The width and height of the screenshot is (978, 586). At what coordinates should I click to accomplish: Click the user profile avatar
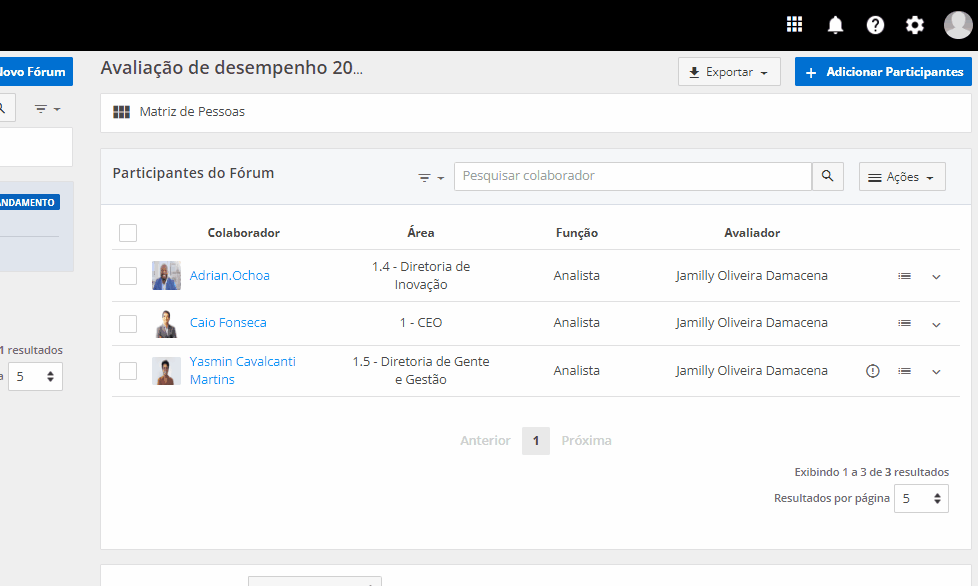[958, 25]
